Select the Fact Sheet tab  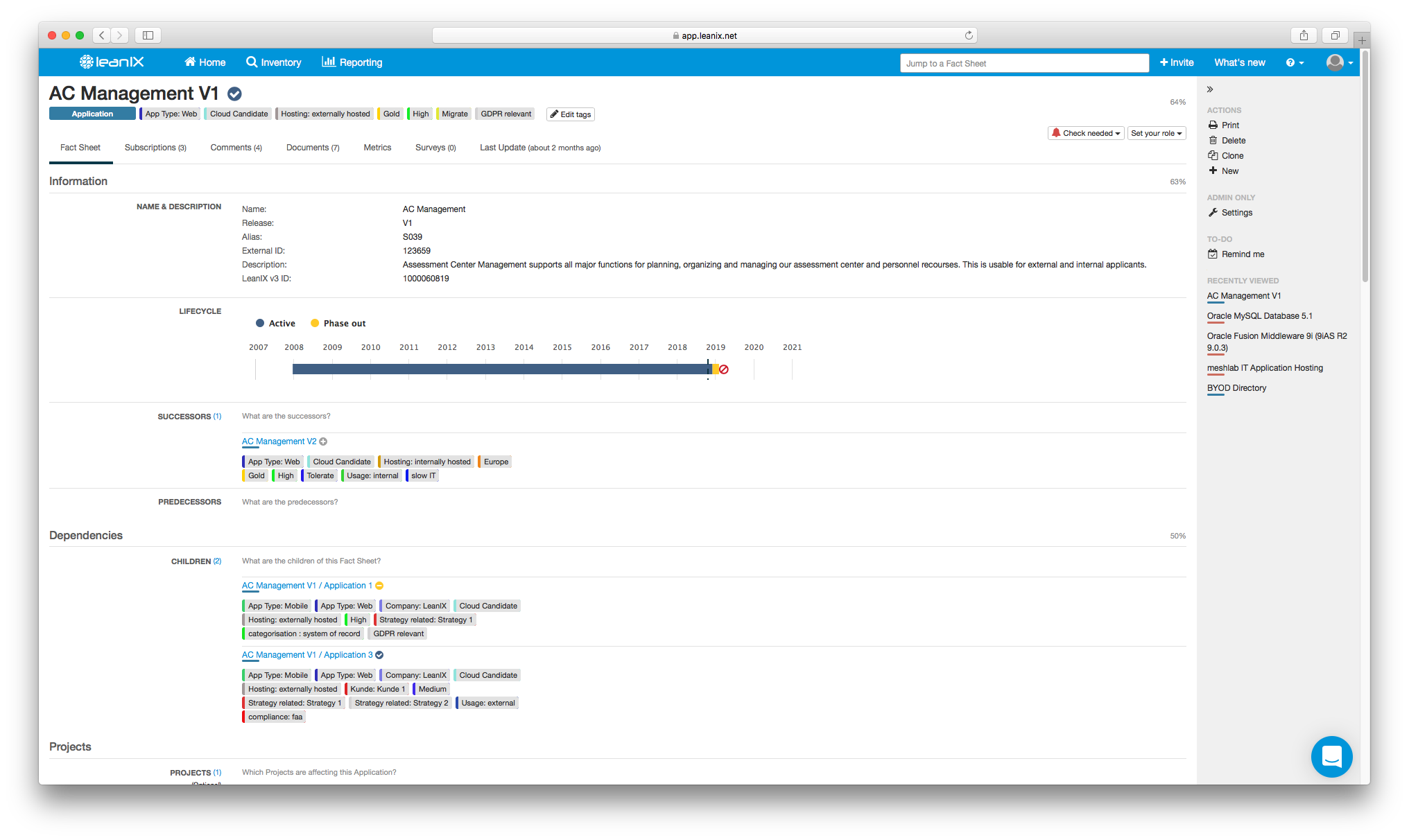point(80,148)
